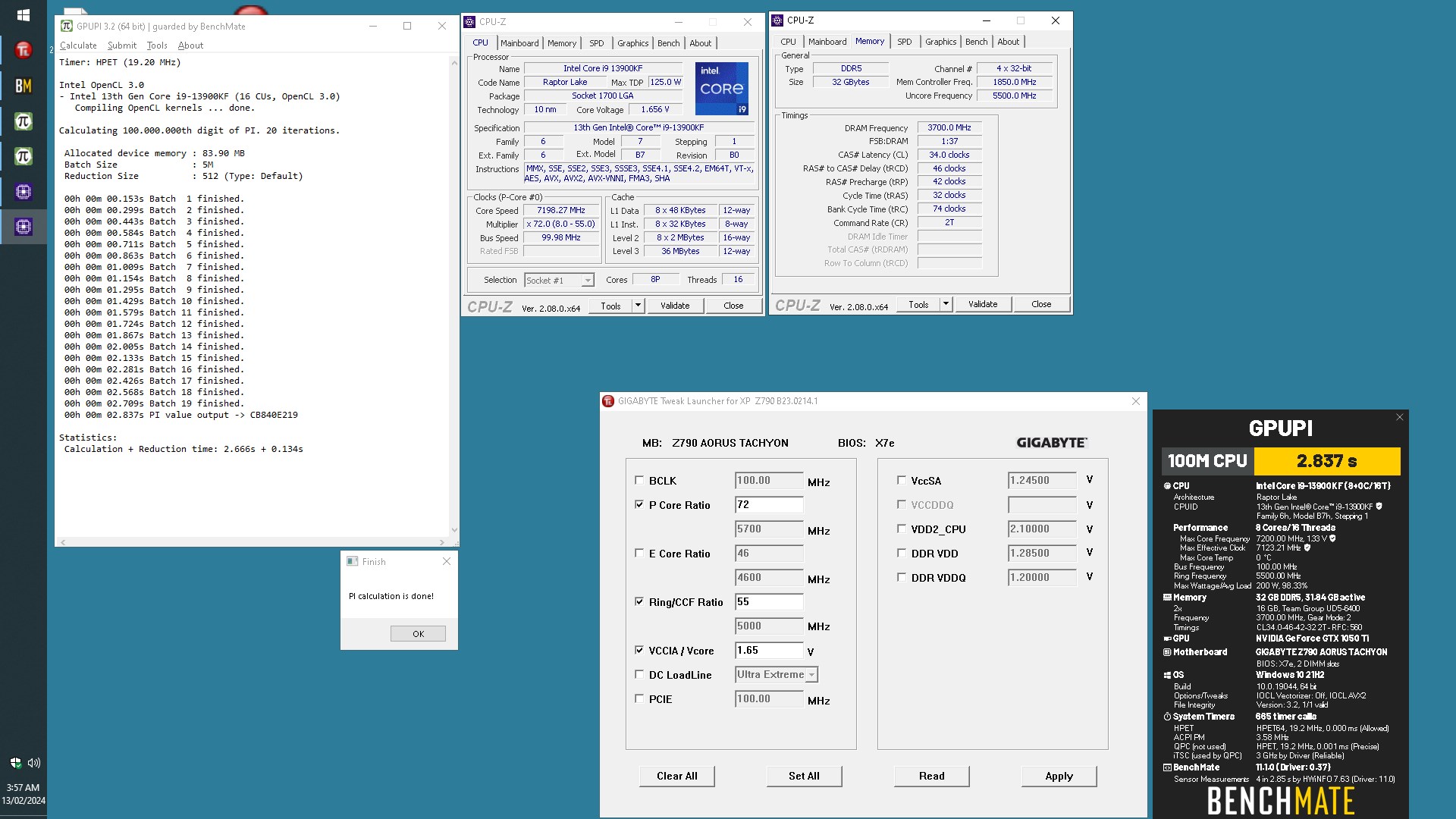Click the Read button in Tweak Launcher
The height and width of the screenshot is (819, 1456).
point(931,776)
